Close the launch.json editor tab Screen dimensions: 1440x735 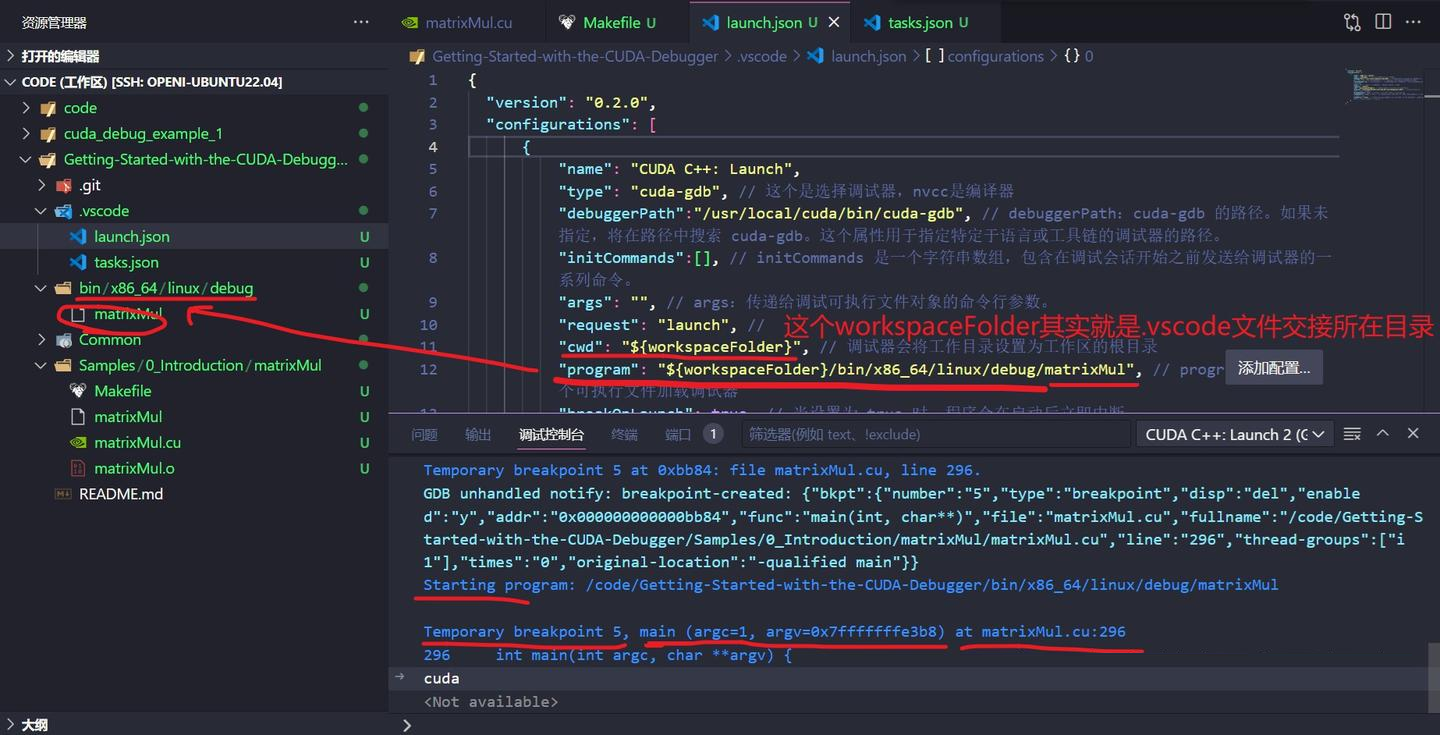(834, 22)
